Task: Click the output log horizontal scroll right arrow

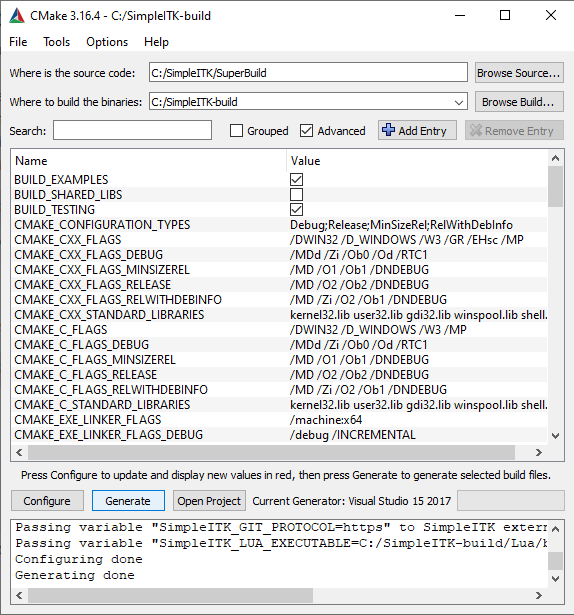Action: tap(539, 595)
